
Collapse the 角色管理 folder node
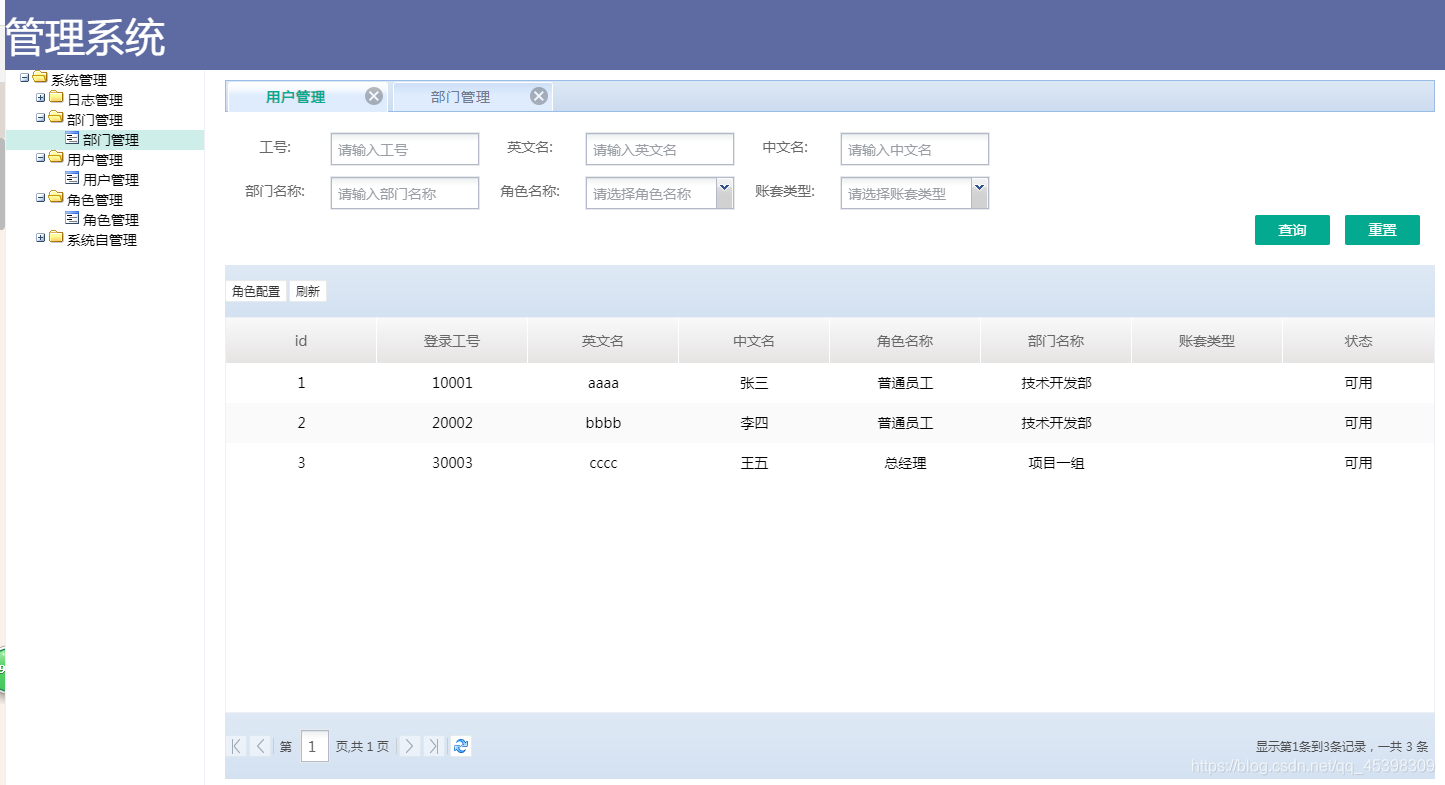coord(41,197)
